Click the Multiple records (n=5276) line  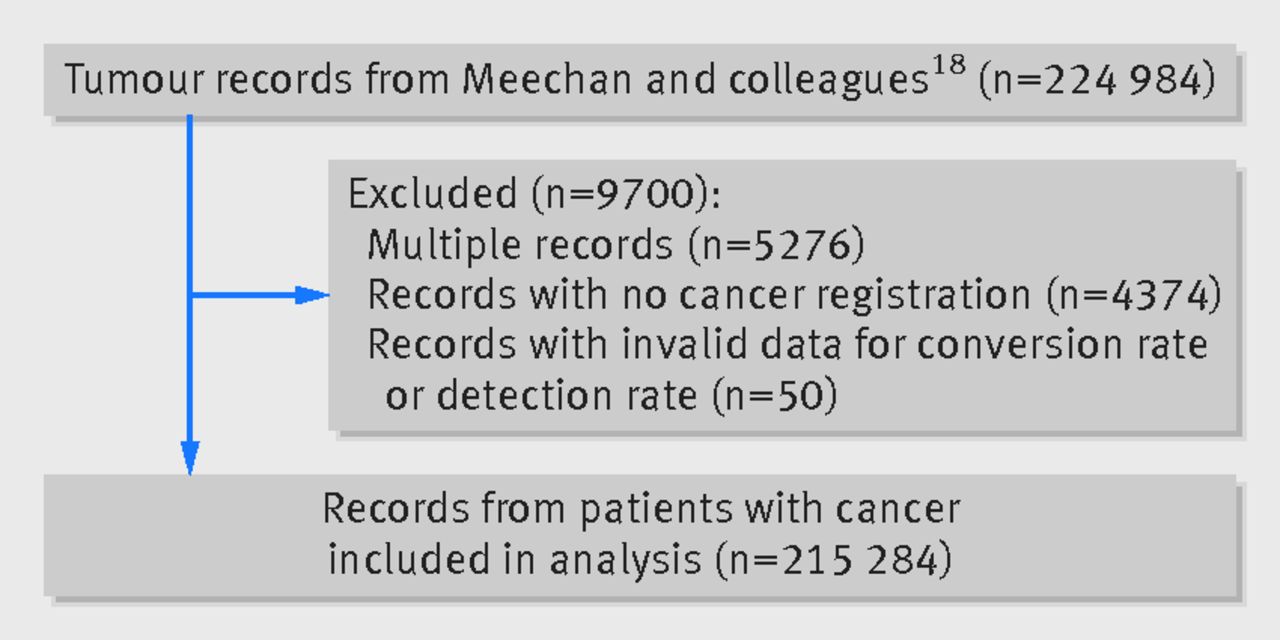coord(615,244)
